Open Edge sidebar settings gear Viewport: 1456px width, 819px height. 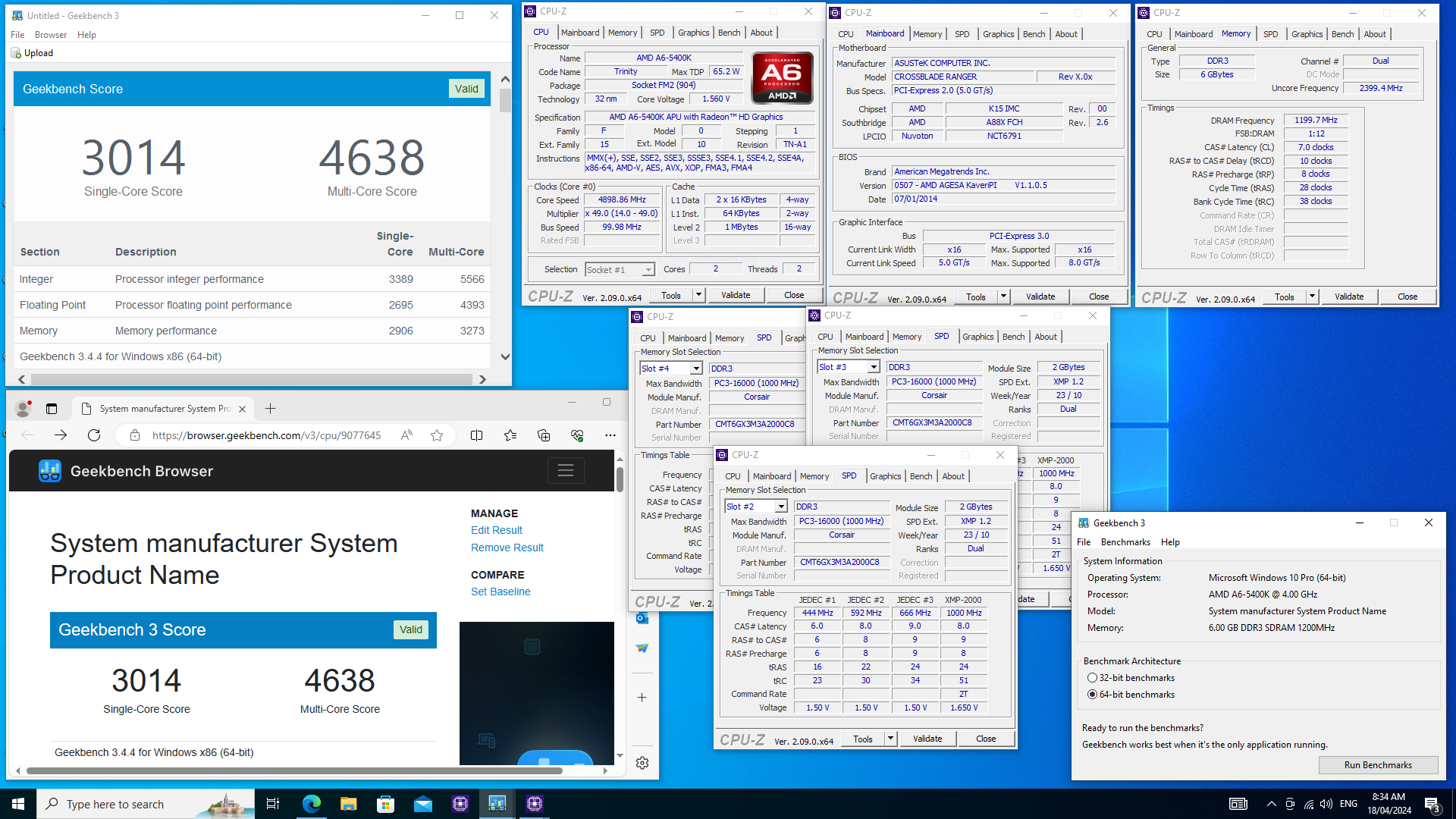pos(642,763)
